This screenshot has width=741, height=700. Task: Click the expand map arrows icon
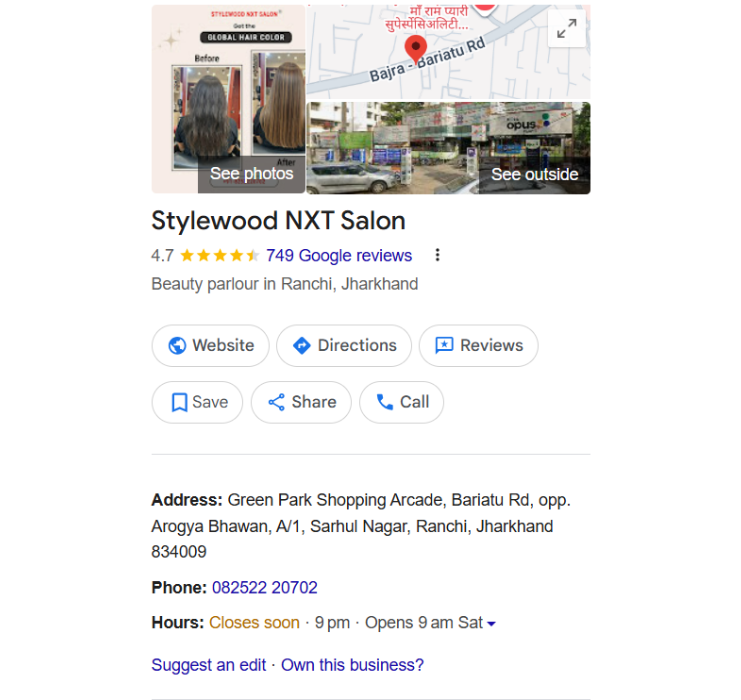(x=566, y=29)
